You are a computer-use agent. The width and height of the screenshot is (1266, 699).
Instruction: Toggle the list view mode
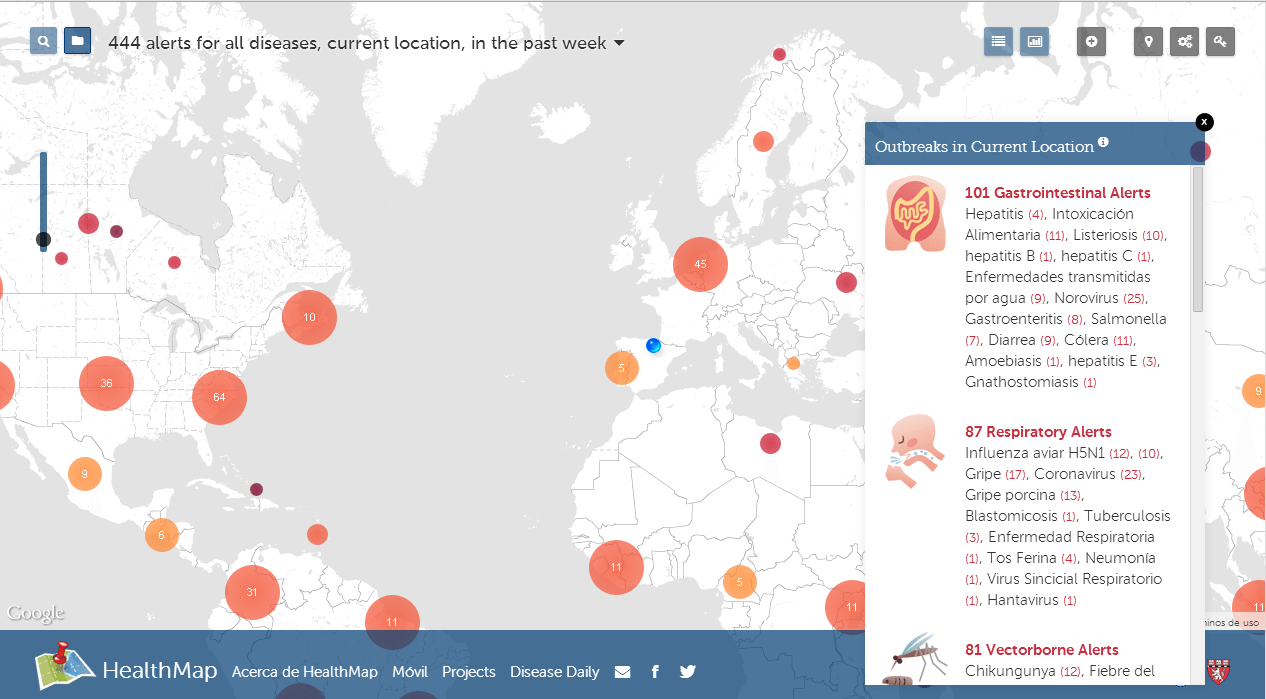click(x=998, y=41)
